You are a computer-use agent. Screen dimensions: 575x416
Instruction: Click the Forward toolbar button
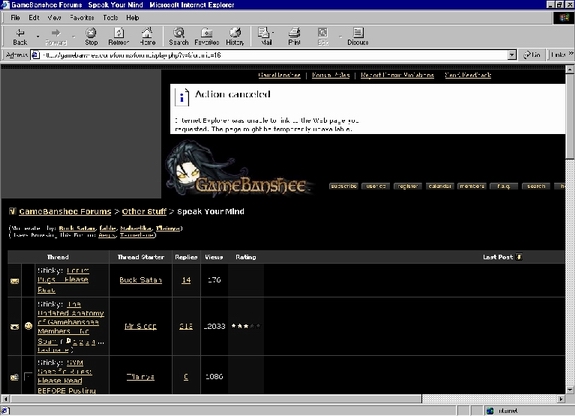tap(56, 37)
